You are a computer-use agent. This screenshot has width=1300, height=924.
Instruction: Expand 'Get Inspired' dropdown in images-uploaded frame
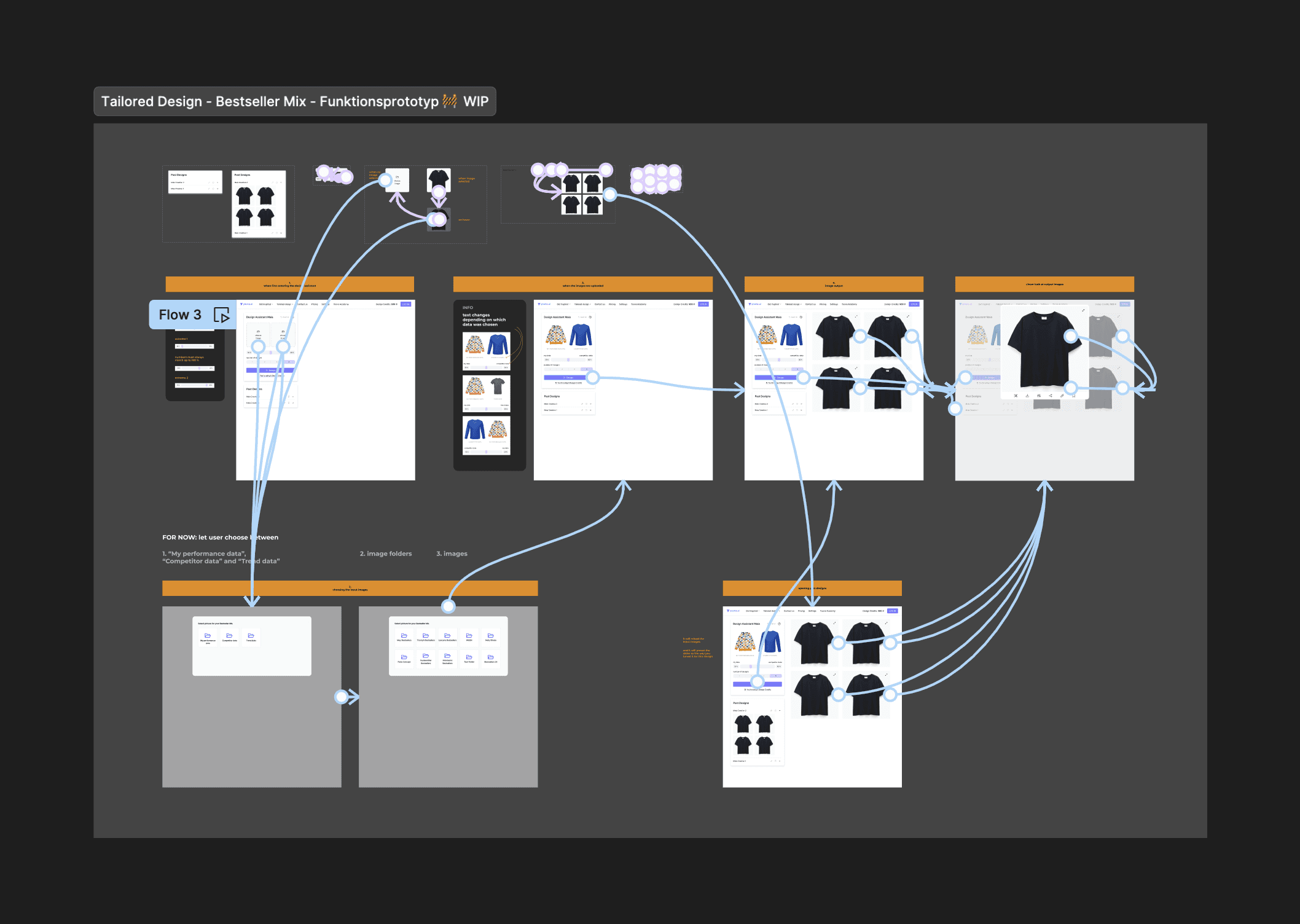(x=563, y=304)
